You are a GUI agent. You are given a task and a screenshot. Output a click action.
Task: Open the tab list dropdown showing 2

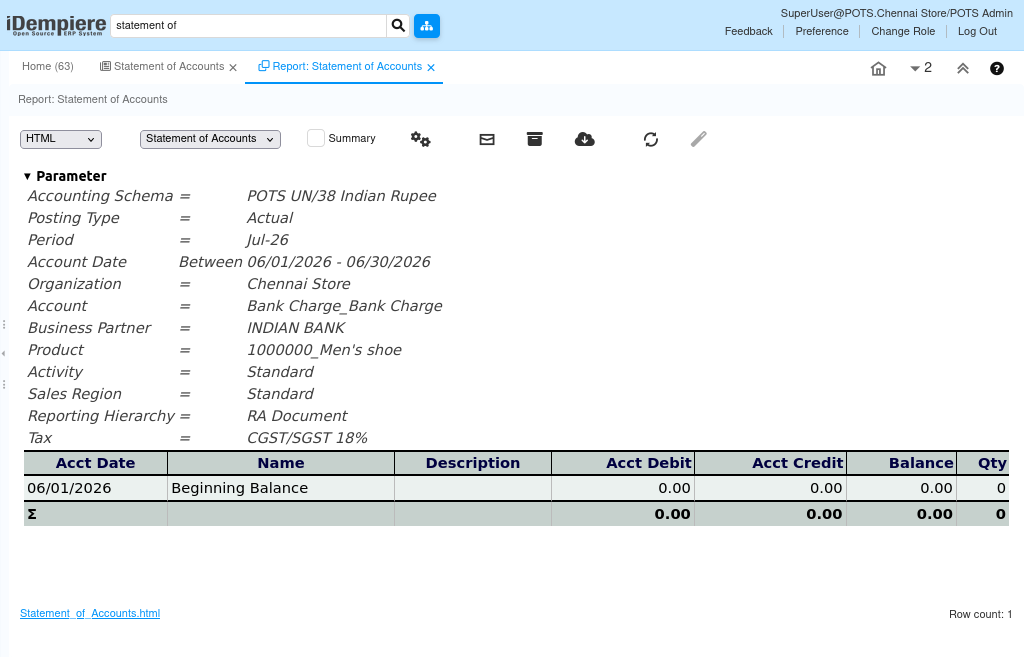(921, 68)
